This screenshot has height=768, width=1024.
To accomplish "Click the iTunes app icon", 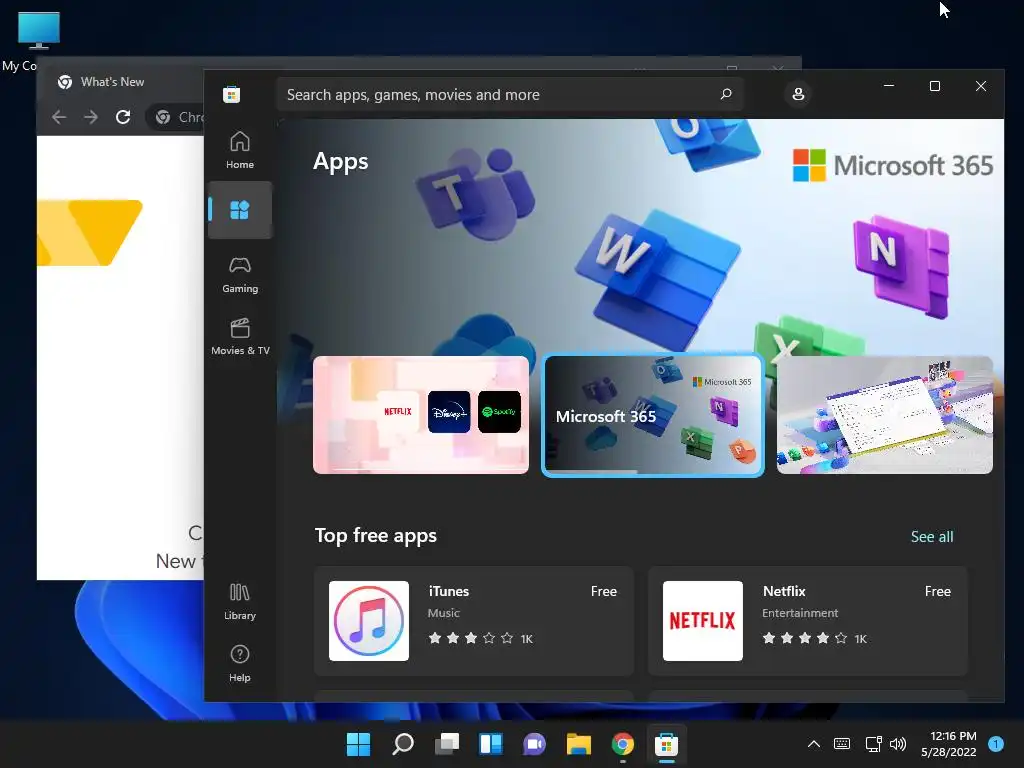I will point(369,621).
